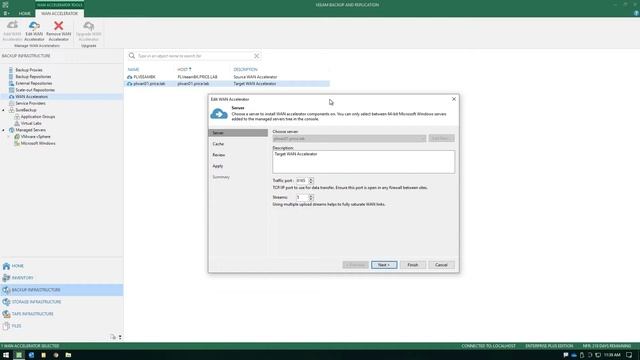Click the Virtual Labs tree icon
The height and width of the screenshot is (360, 640).
click(17, 123)
